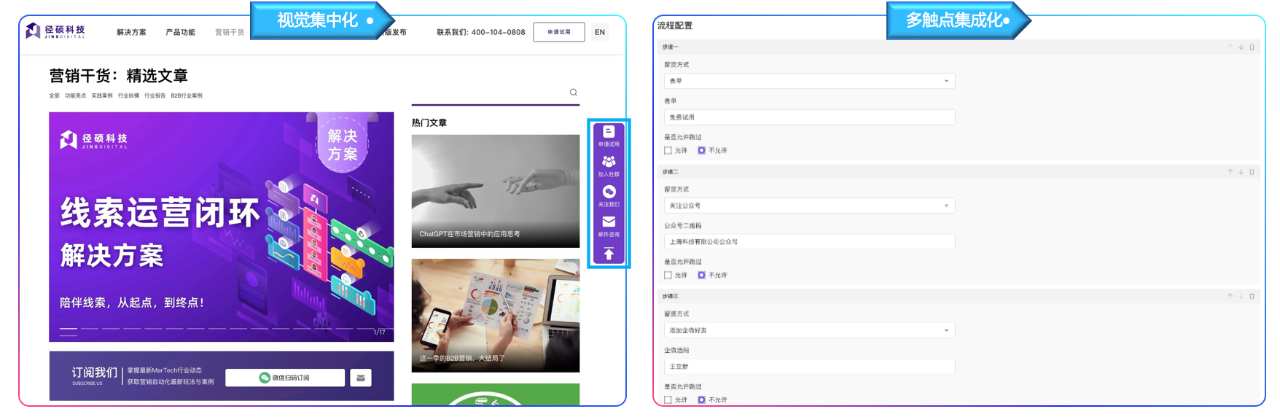
Task: Click the 关注我们 WeChat icon in sidebar
Action: pyautogui.click(x=608, y=192)
